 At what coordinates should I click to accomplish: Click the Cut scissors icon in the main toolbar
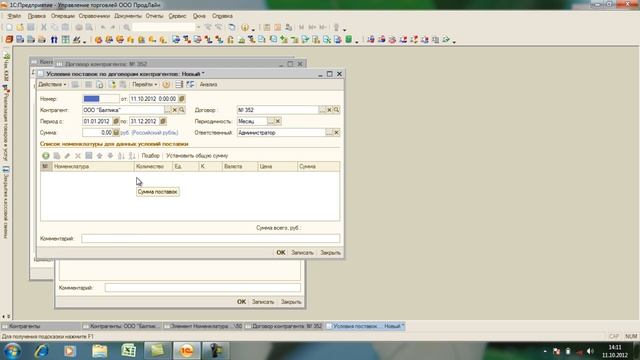43,27
